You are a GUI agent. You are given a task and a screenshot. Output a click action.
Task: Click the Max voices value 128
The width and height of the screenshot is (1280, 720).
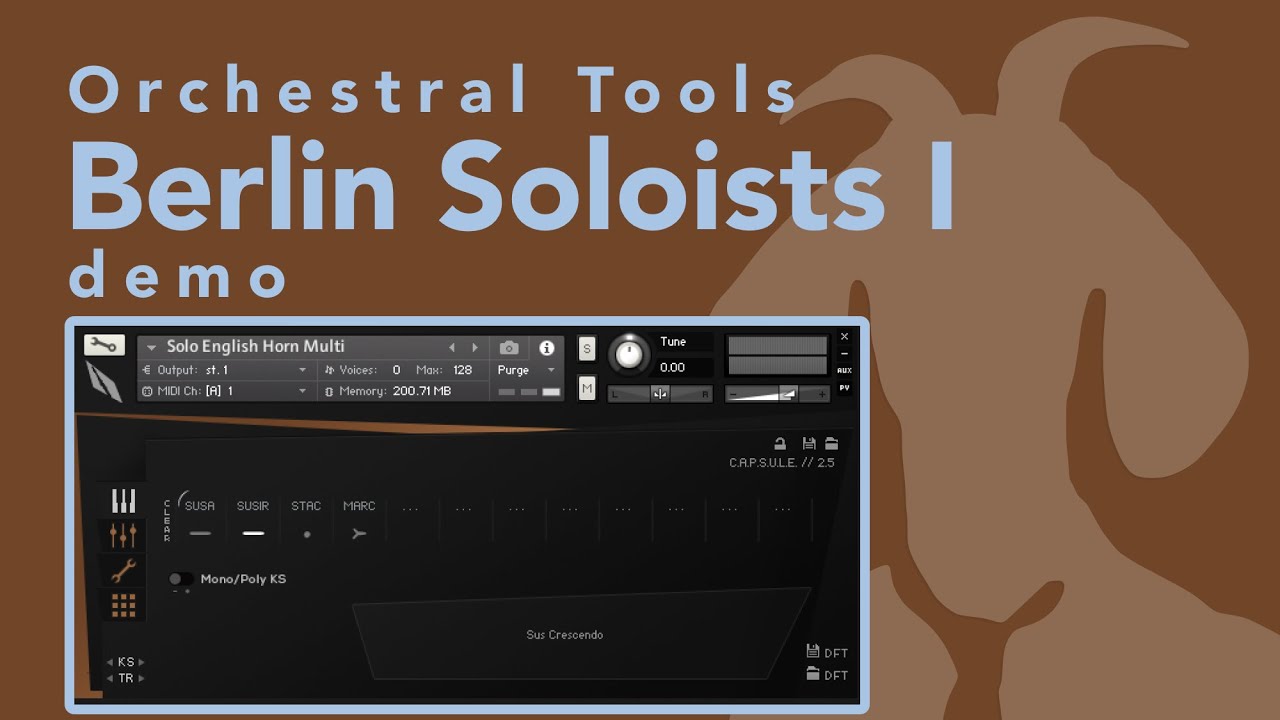pyautogui.click(x=462, y=370)
